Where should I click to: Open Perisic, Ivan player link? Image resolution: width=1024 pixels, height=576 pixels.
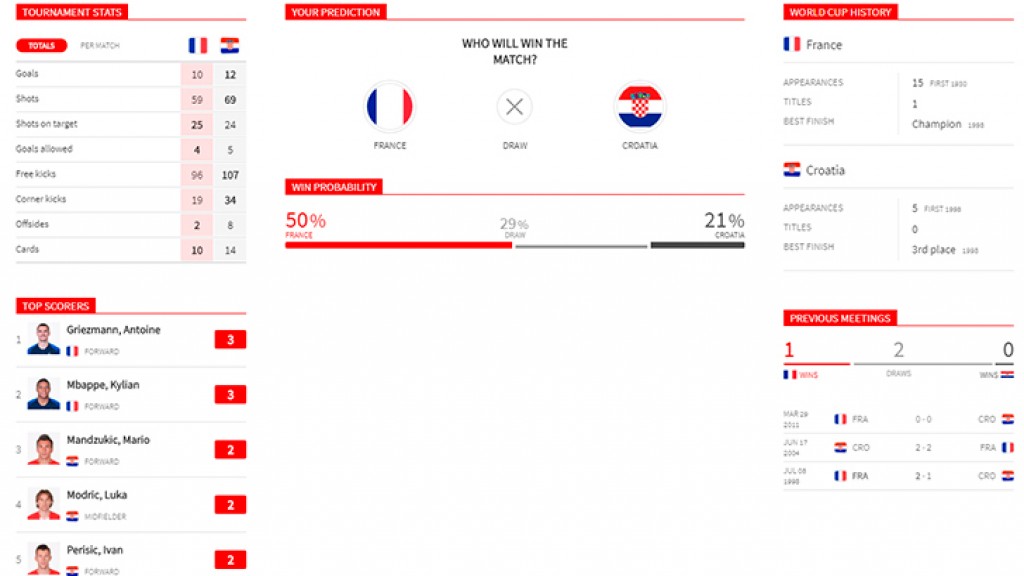point(95,550)
